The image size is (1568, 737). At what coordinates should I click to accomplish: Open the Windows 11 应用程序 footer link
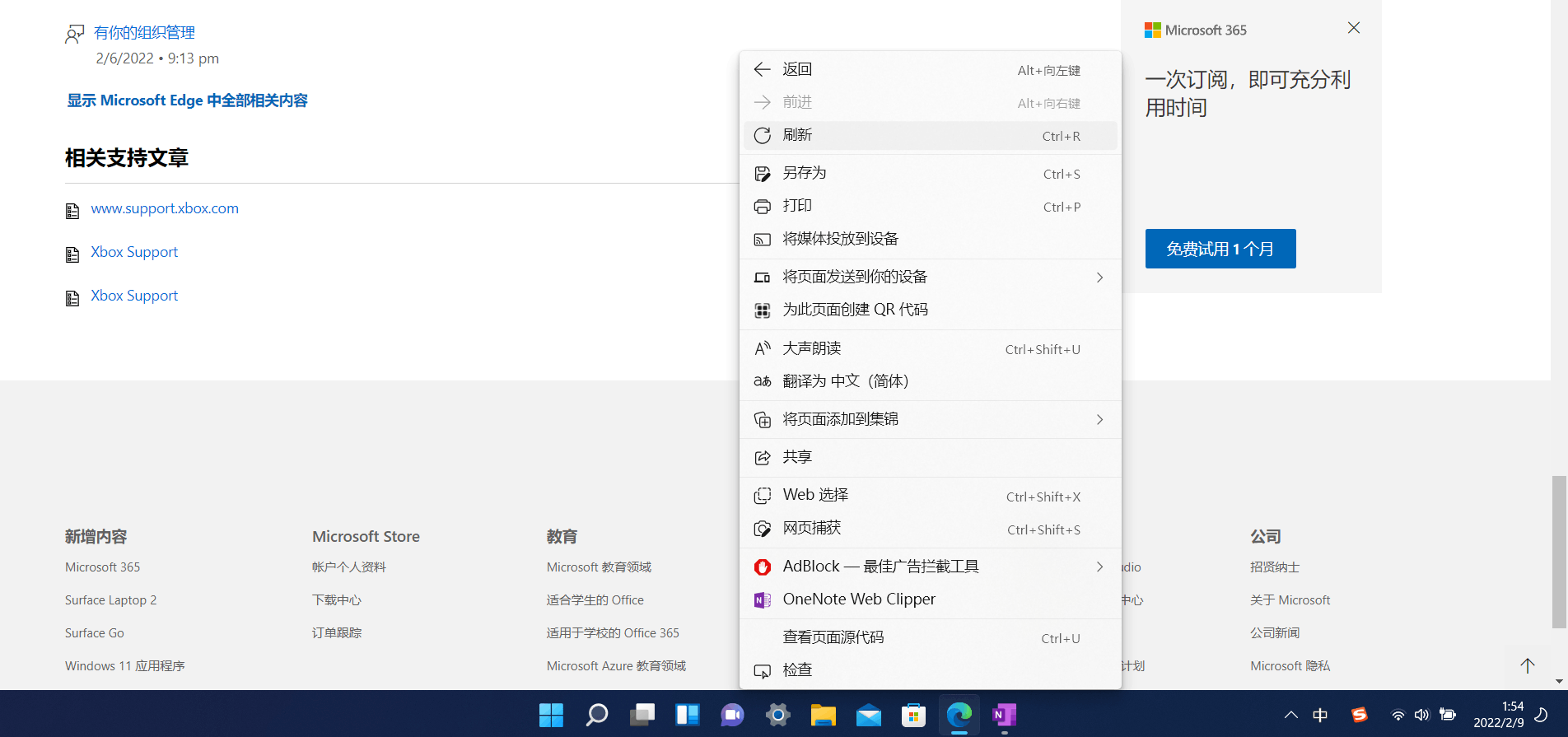point(124,666)
